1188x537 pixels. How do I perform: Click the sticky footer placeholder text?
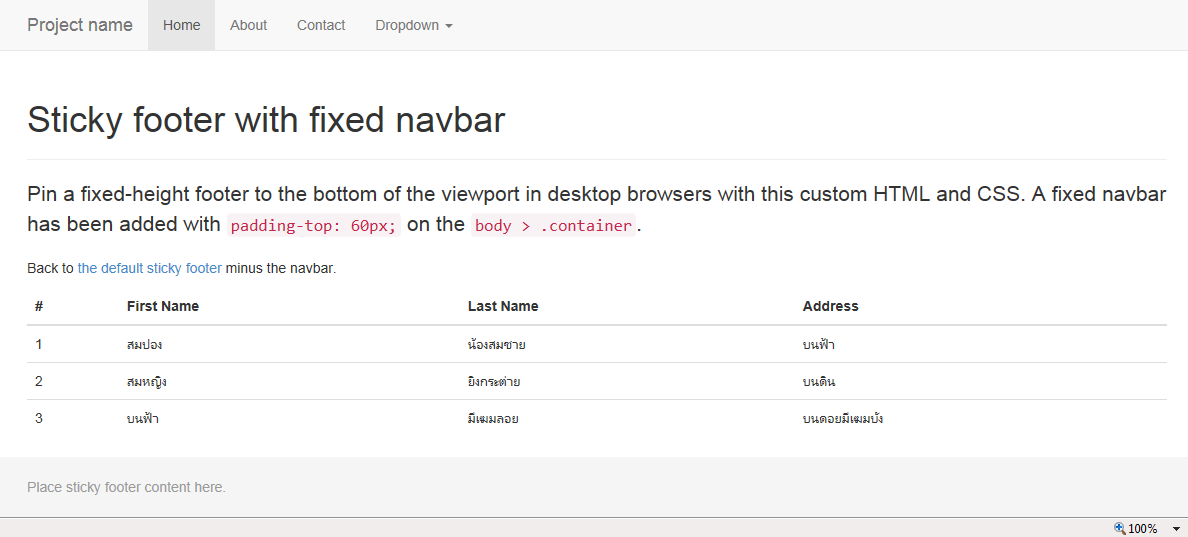126,487
